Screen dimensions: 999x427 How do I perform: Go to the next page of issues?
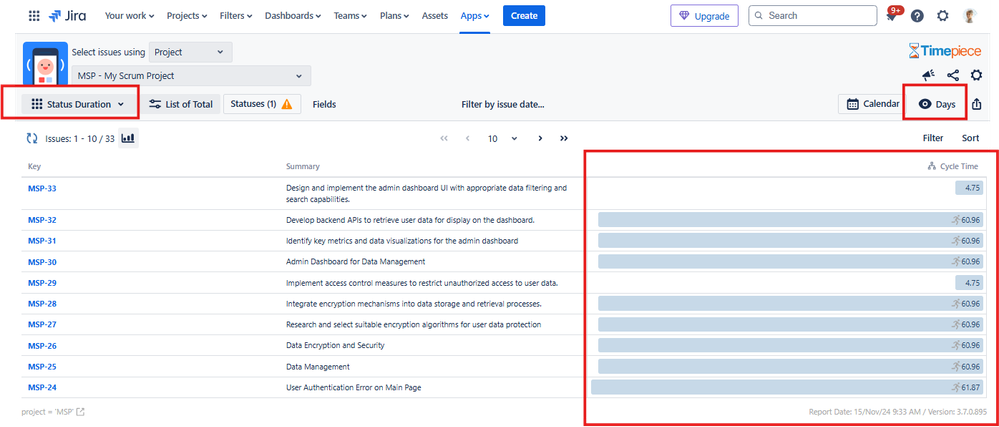pos(540,138)
